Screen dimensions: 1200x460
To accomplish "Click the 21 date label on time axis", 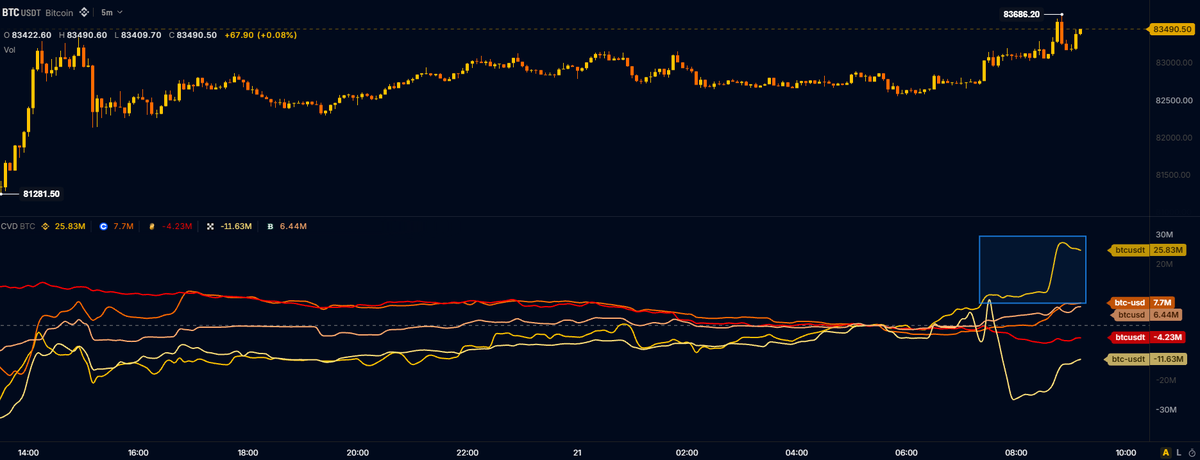I will click(x=577, y=453).
